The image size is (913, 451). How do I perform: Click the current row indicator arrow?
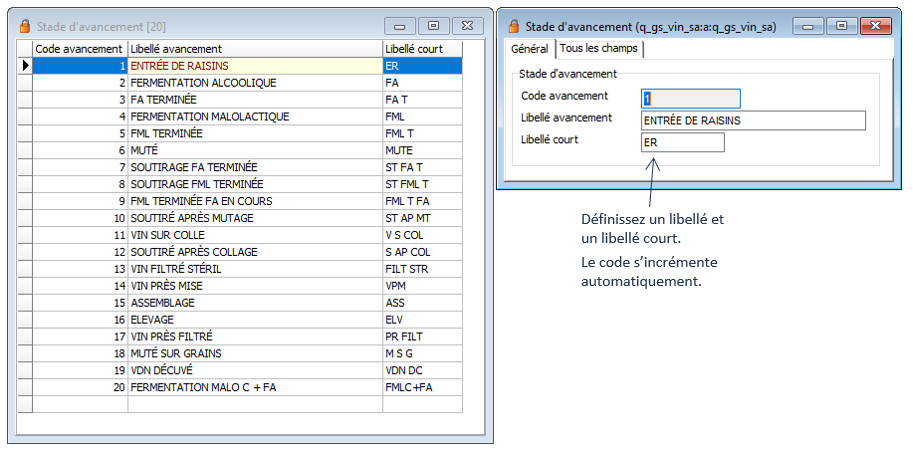(x=25, y=65)
